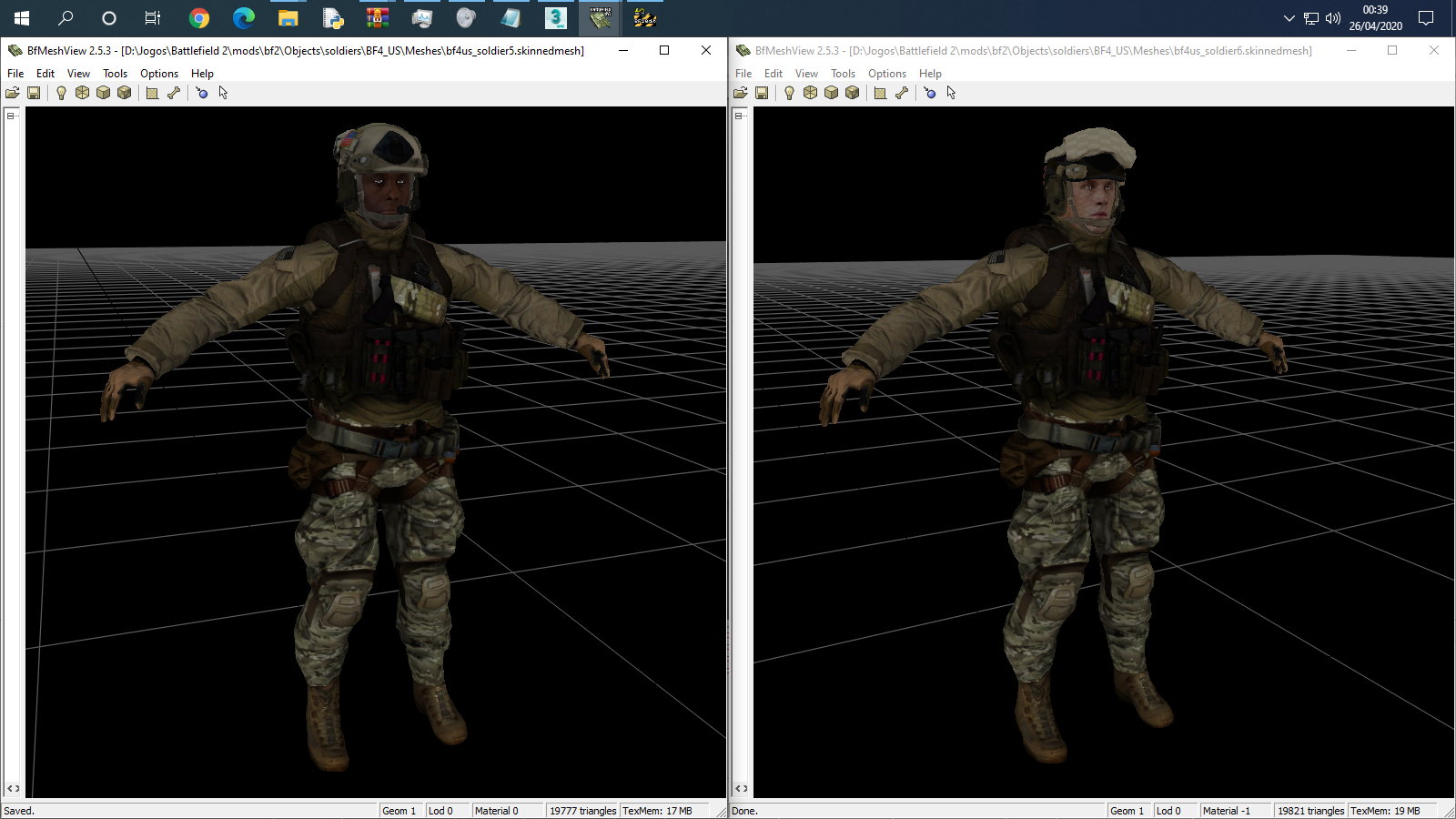The width and height of the screenshot is (1456, 819).
Task: Open Edit menu in soldier6 window
Action: click(x=773, y=74)
